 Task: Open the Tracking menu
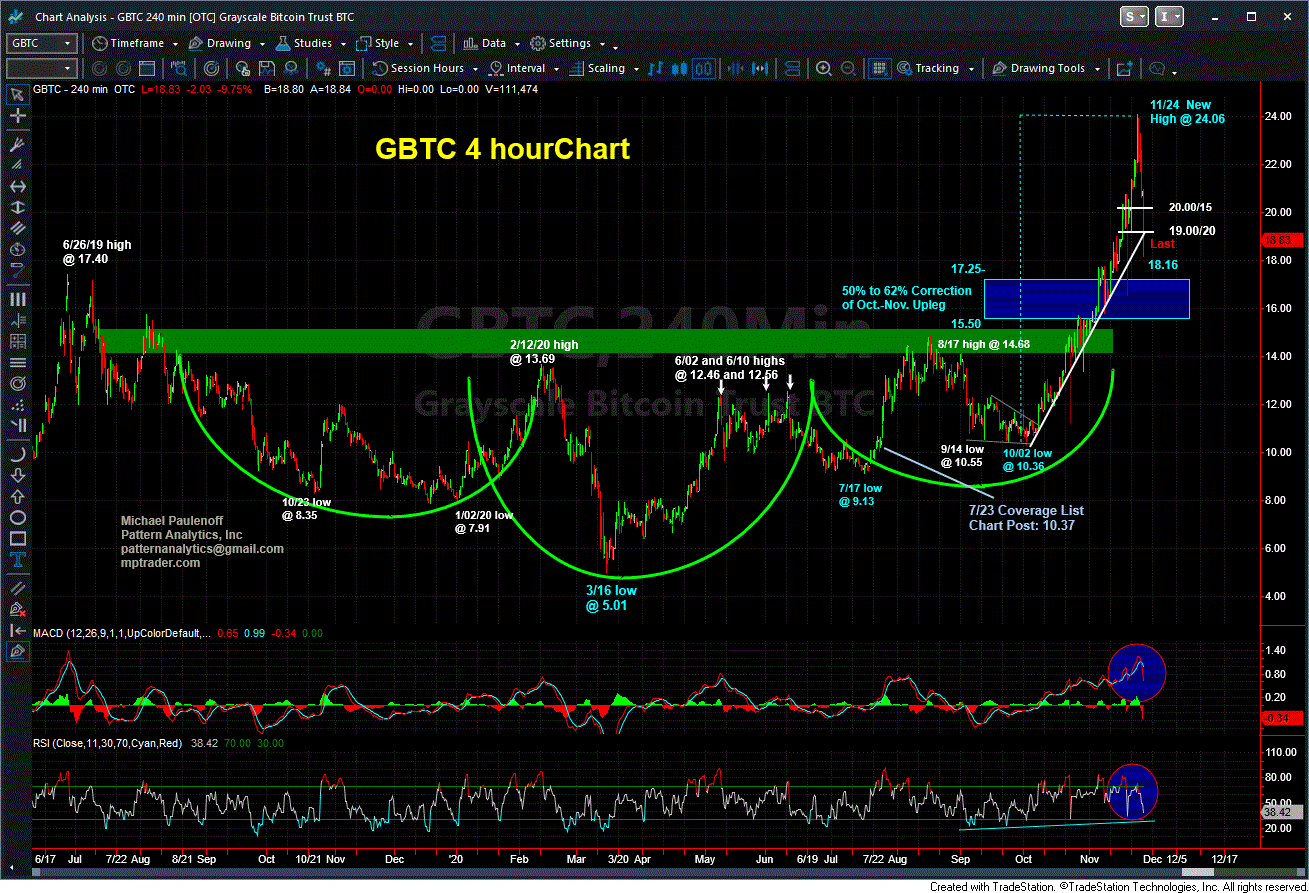click(937, 69)
